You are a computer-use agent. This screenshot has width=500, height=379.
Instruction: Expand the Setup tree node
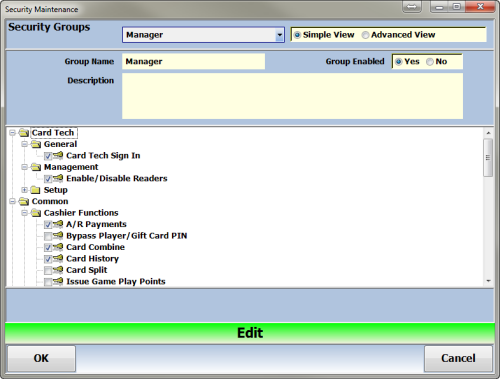pos(24,190)
